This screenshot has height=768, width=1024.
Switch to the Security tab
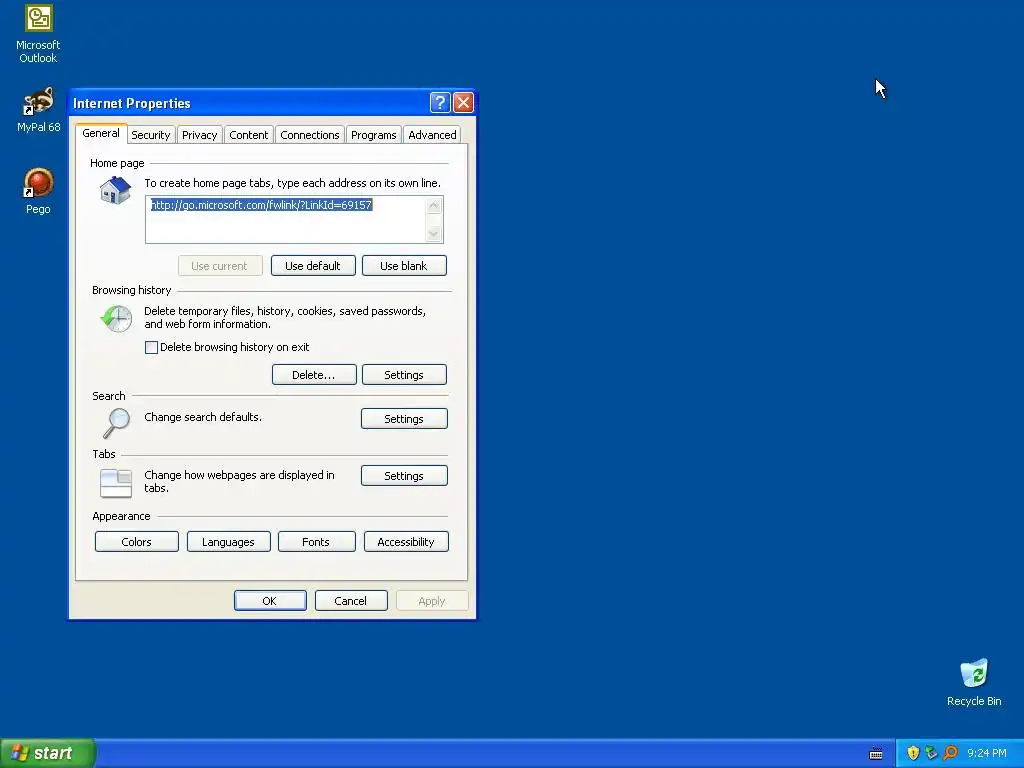coord(150,135)
